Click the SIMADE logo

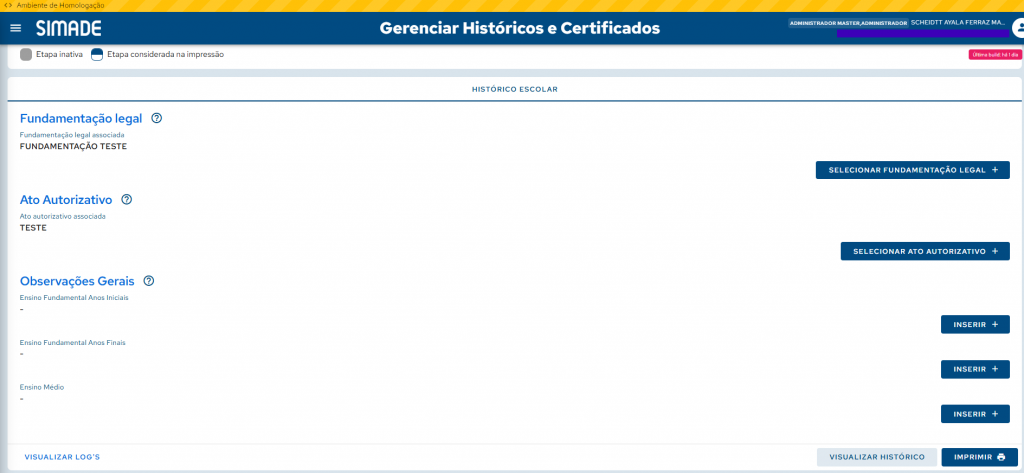coord(69,28)
